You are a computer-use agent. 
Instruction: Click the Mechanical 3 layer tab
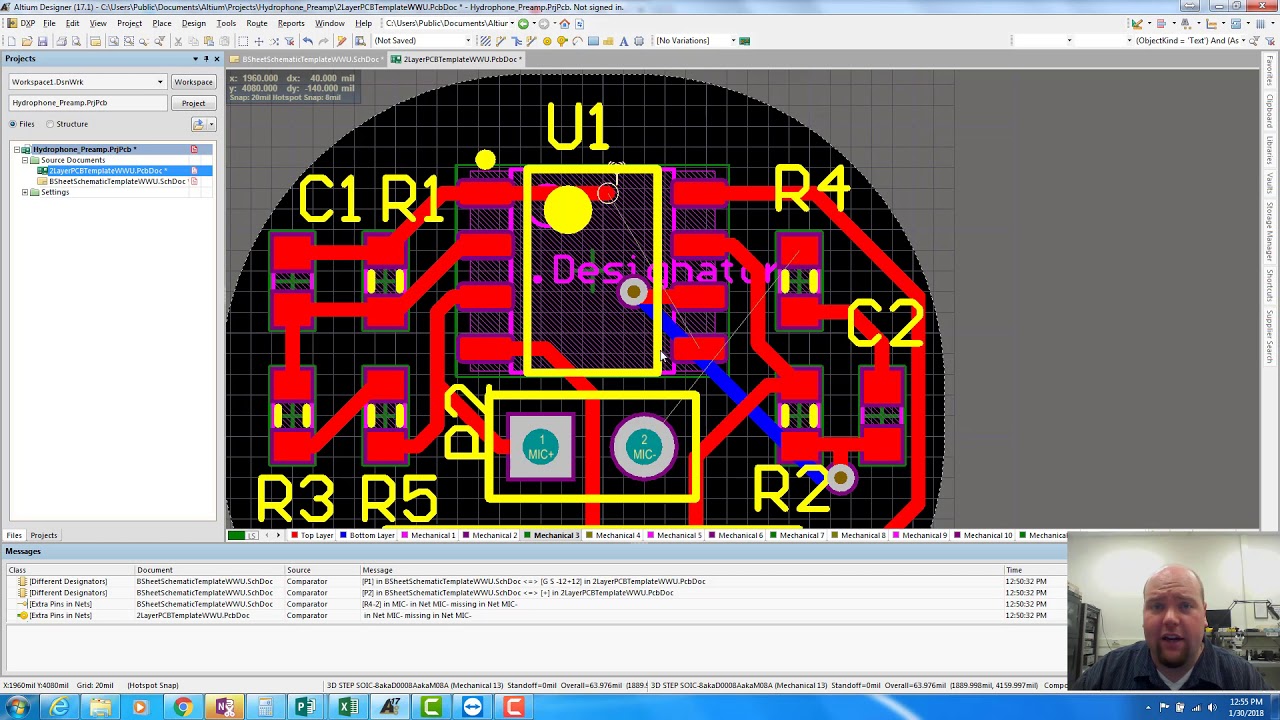[x=552, y=536]
